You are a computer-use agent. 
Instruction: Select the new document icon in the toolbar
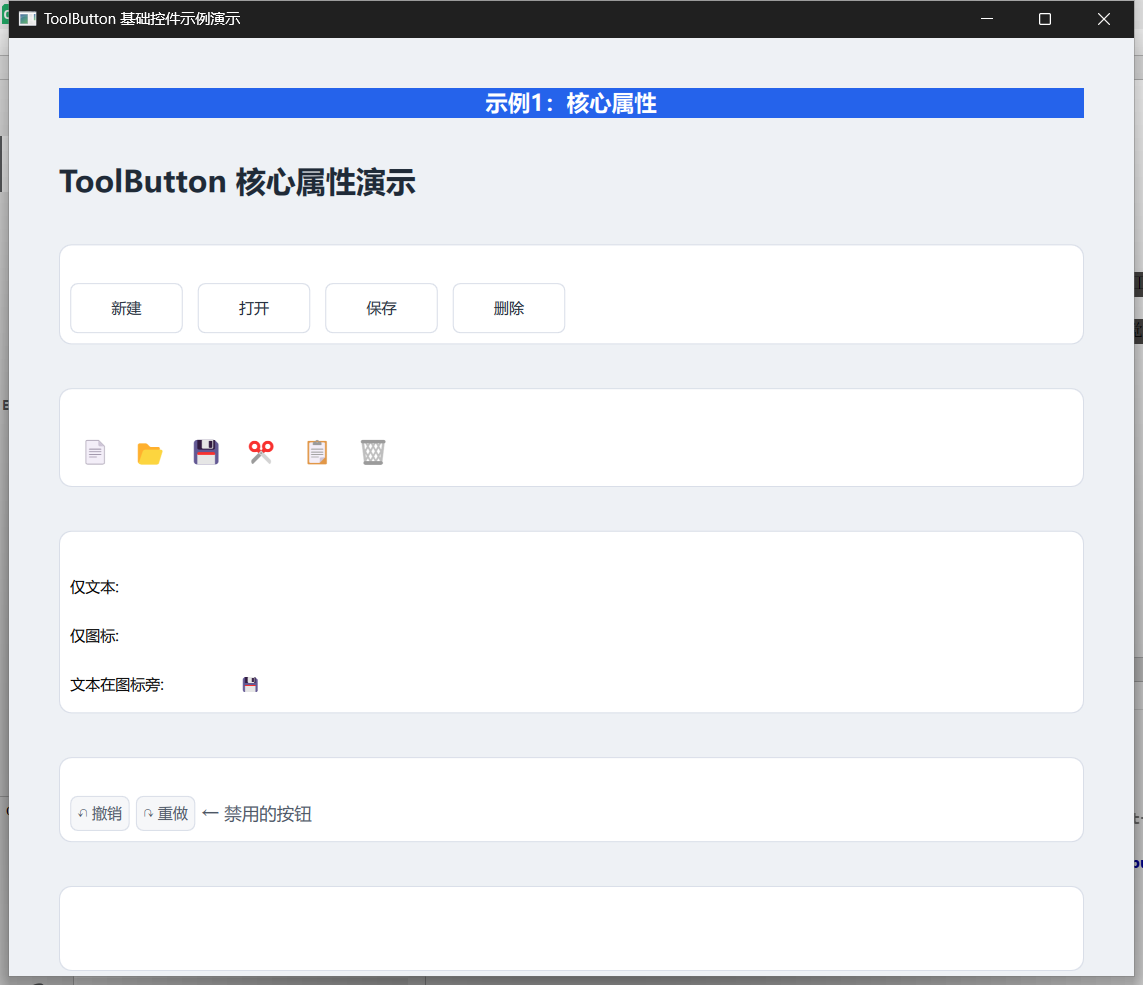click(x=95, y=451)
